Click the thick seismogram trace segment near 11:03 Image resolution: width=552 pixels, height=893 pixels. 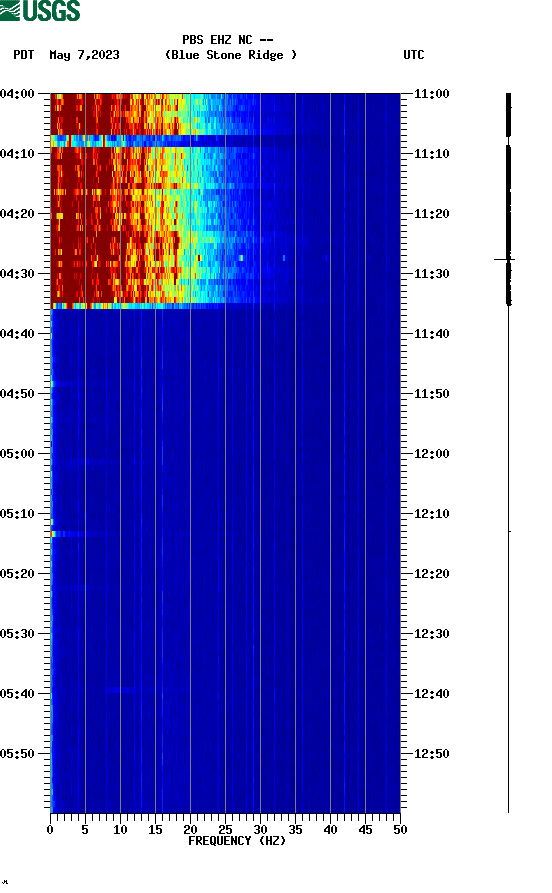[x=509, y=115]
